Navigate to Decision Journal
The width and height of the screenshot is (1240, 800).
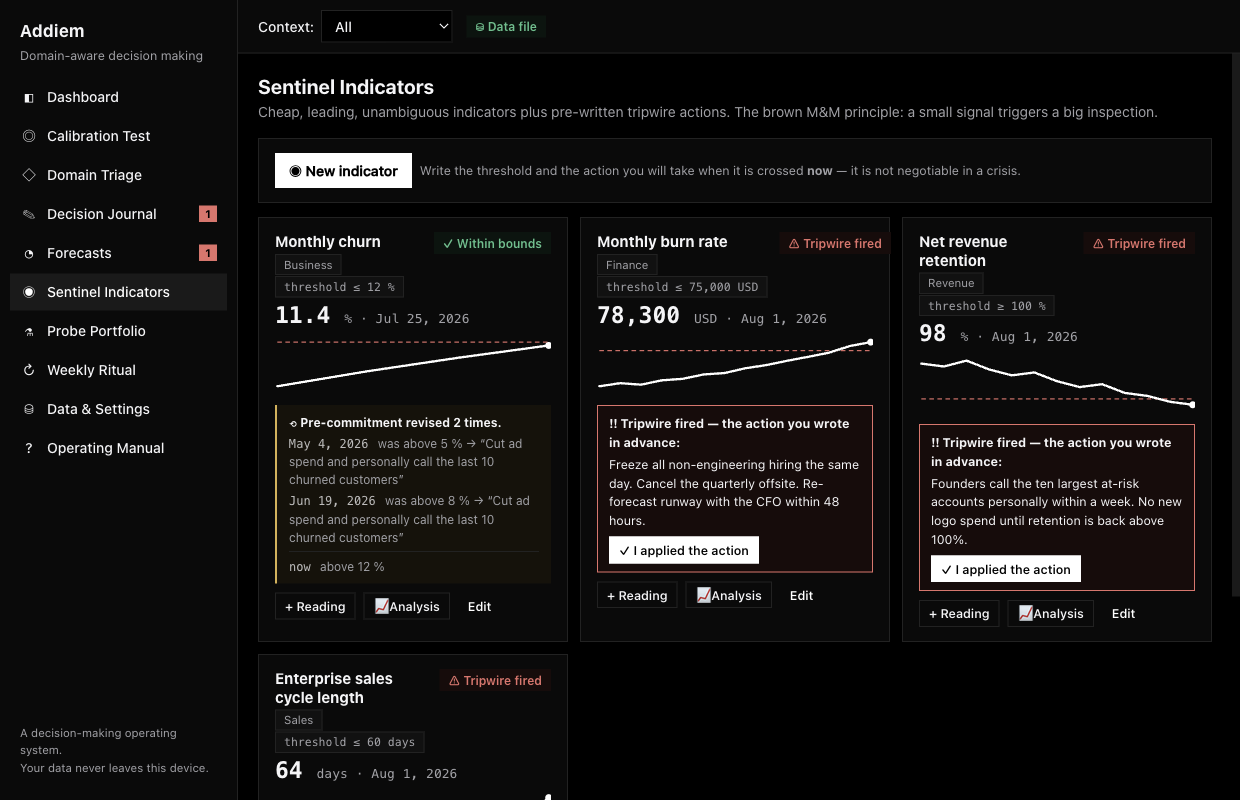pyautogui.click(x=118, y=214)
